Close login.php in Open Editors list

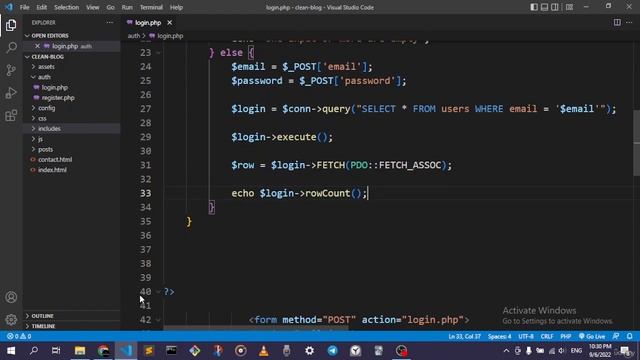(x=37, y=46)
